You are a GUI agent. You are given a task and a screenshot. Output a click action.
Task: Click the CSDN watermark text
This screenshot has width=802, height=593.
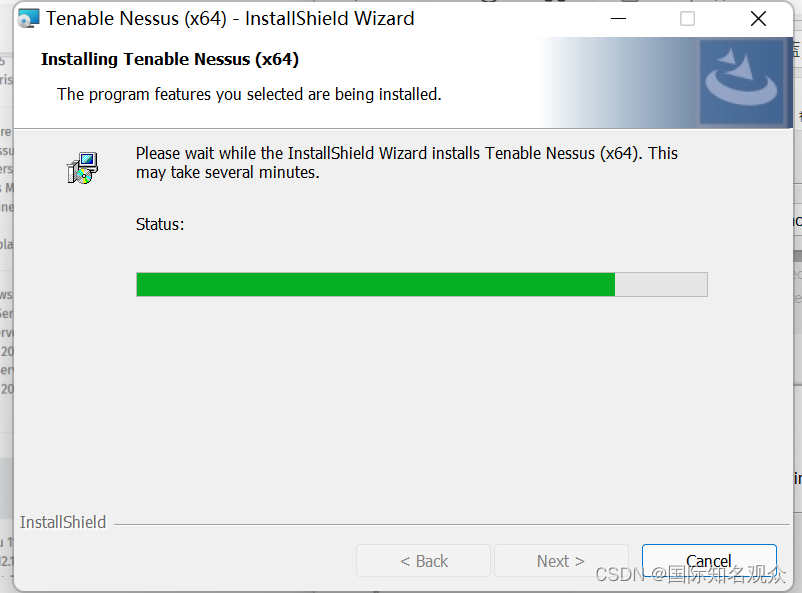(690, 574)
